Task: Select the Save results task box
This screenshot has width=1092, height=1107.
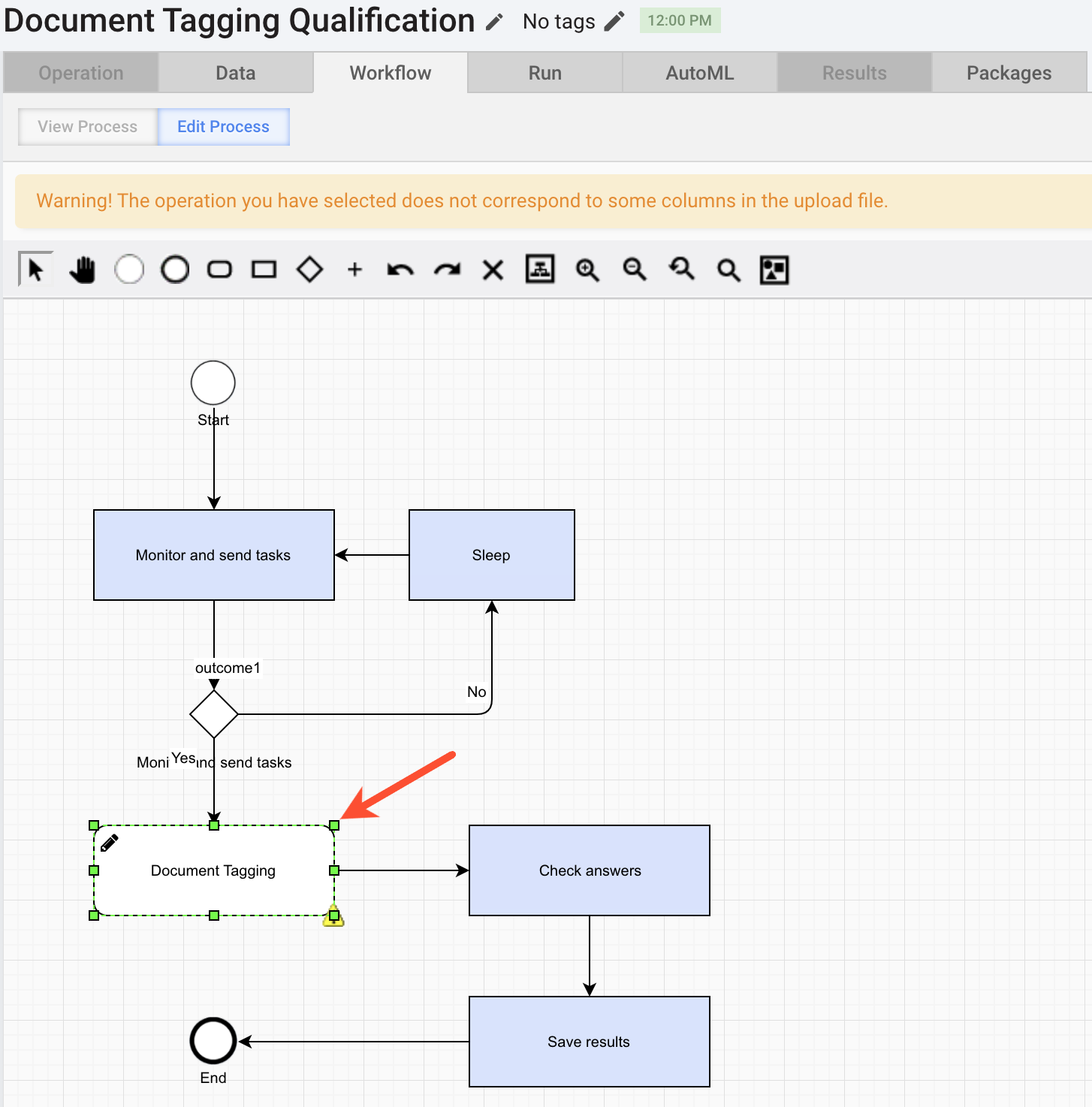Action: (590, 1042)
